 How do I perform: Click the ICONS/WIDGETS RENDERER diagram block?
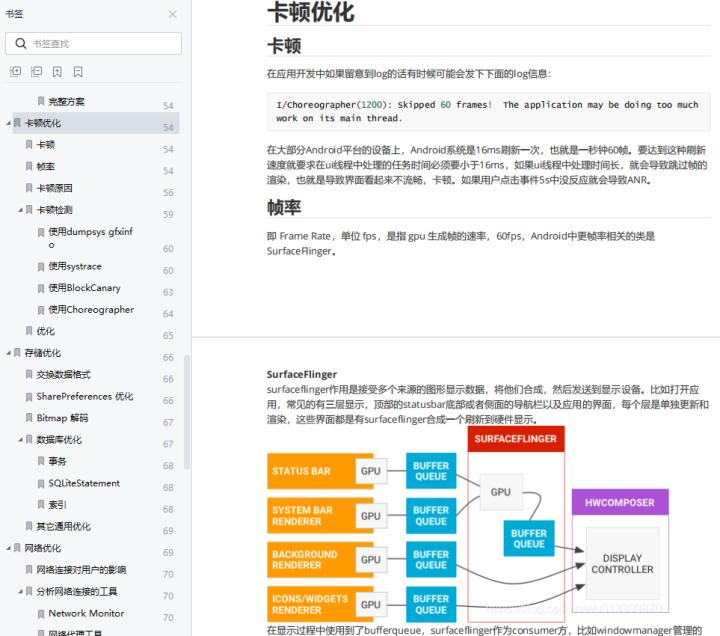point(320,604)
